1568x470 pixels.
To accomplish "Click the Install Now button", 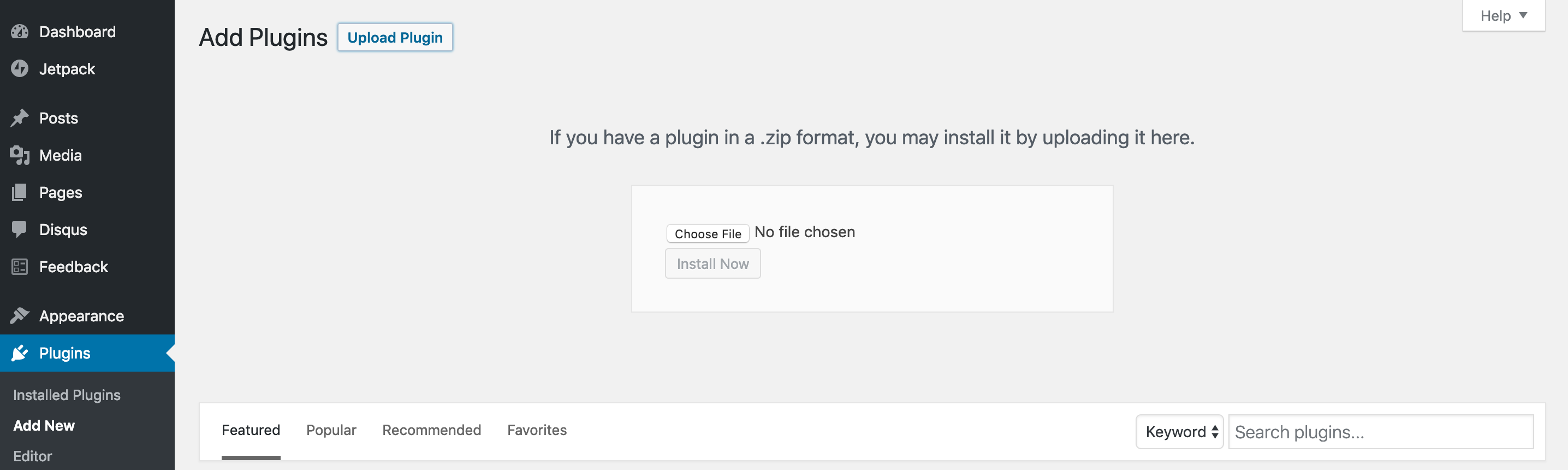I will point(713,263).
